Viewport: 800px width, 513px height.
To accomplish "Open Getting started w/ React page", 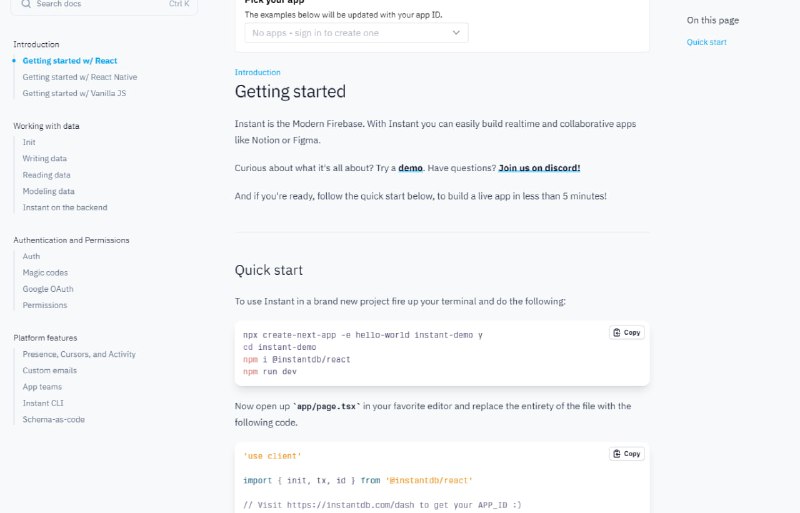I will [70, 61].
